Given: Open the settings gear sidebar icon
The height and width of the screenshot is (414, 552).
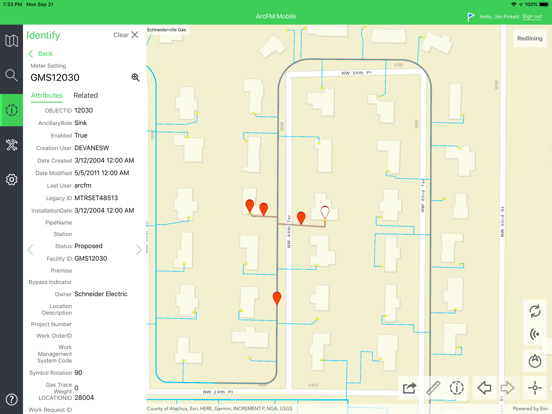Looking at the screenshot, I should tap(11, 180).
